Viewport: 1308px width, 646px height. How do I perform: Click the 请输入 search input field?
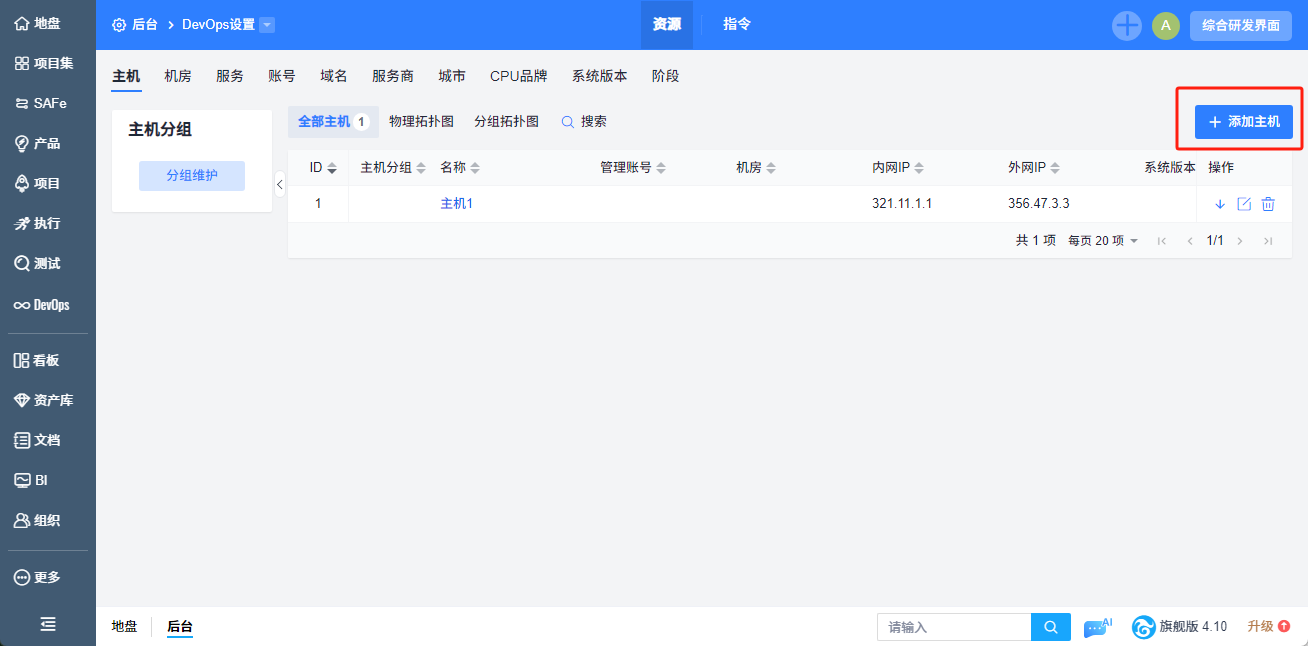click(953, 627)
